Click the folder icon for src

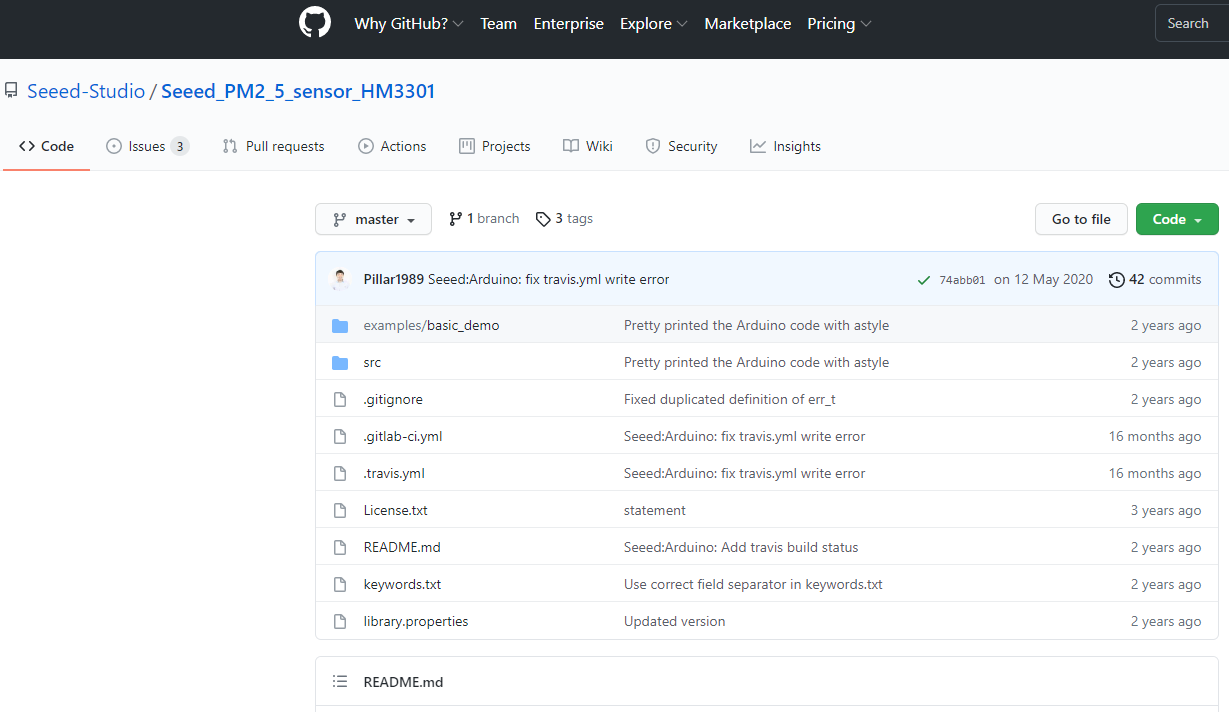tap(340, 363)
